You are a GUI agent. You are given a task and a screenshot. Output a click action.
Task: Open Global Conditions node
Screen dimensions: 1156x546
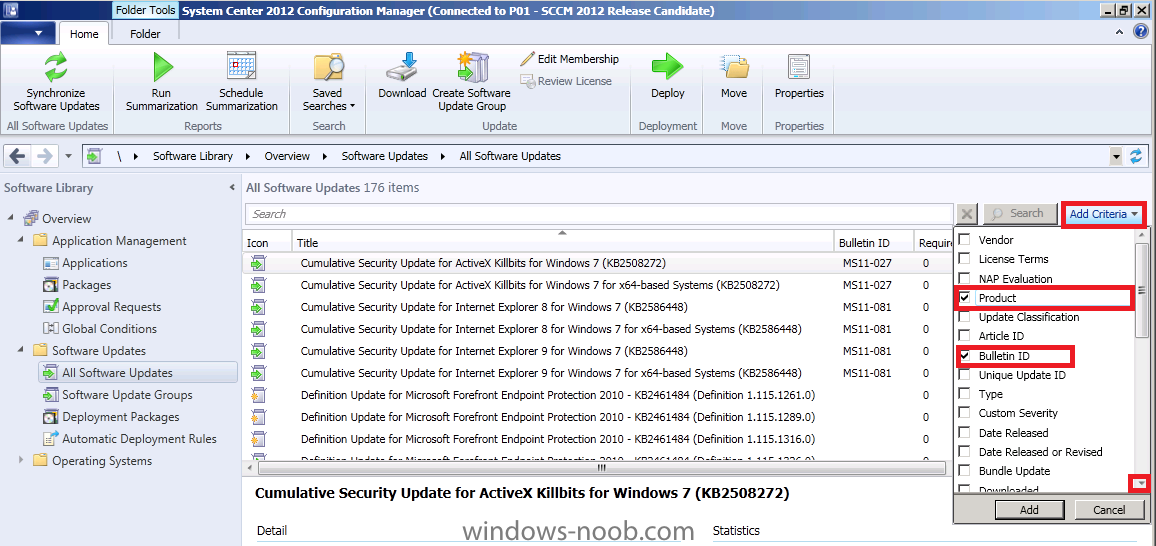click(x=109, y=329)
